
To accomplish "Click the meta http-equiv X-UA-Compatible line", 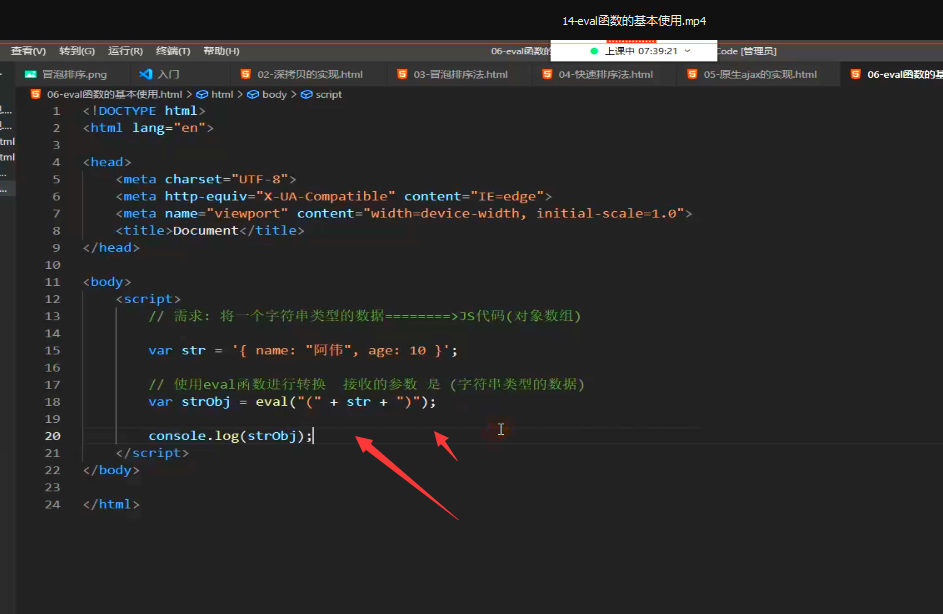I will (x=334, y=196).
